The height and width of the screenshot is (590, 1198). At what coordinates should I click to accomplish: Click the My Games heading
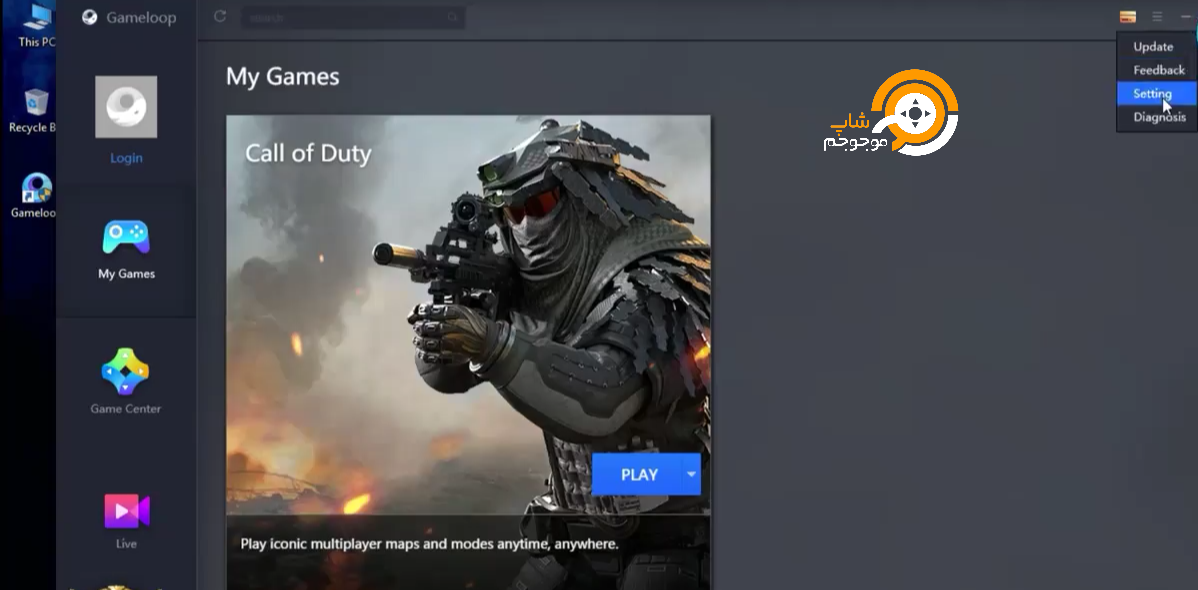click(283, 76)
